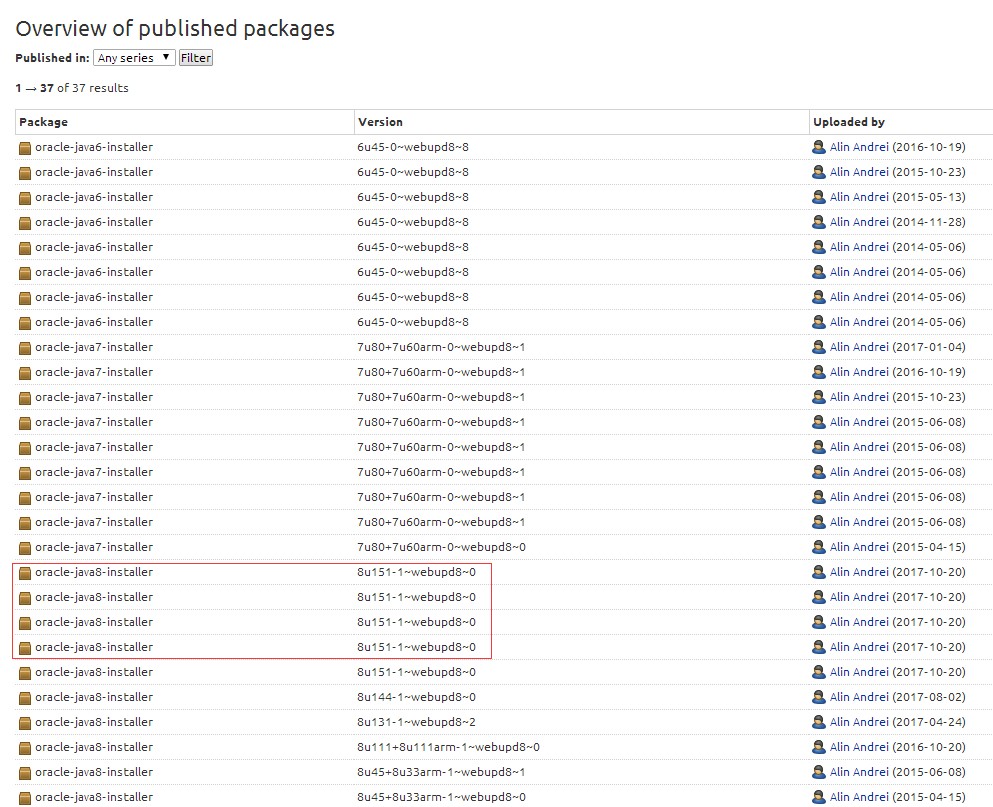Click uploader avatar icon in java6 2015-05-13 row
Screen dimensions: 993x807
point(819,197)
